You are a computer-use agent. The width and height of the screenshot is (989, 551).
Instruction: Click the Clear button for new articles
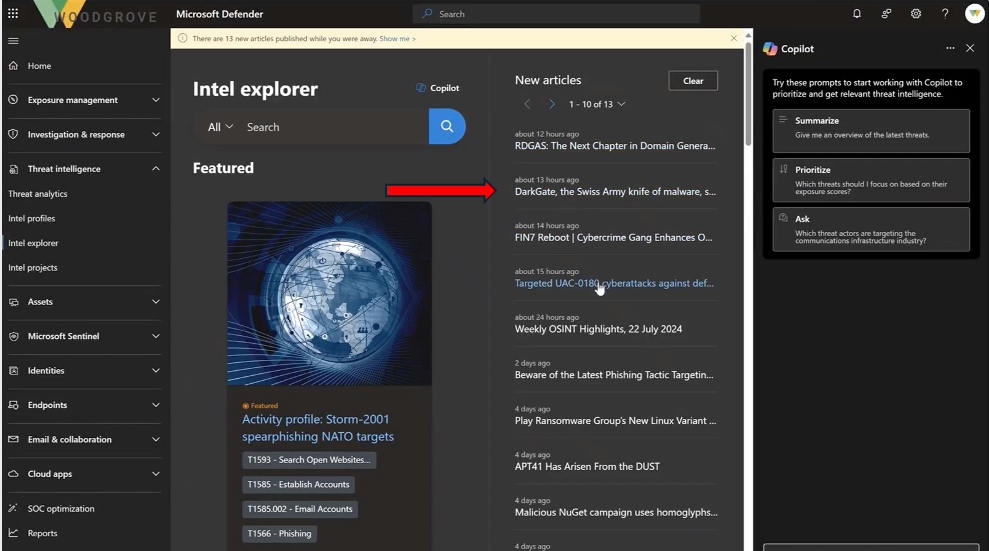click(693, 81)
